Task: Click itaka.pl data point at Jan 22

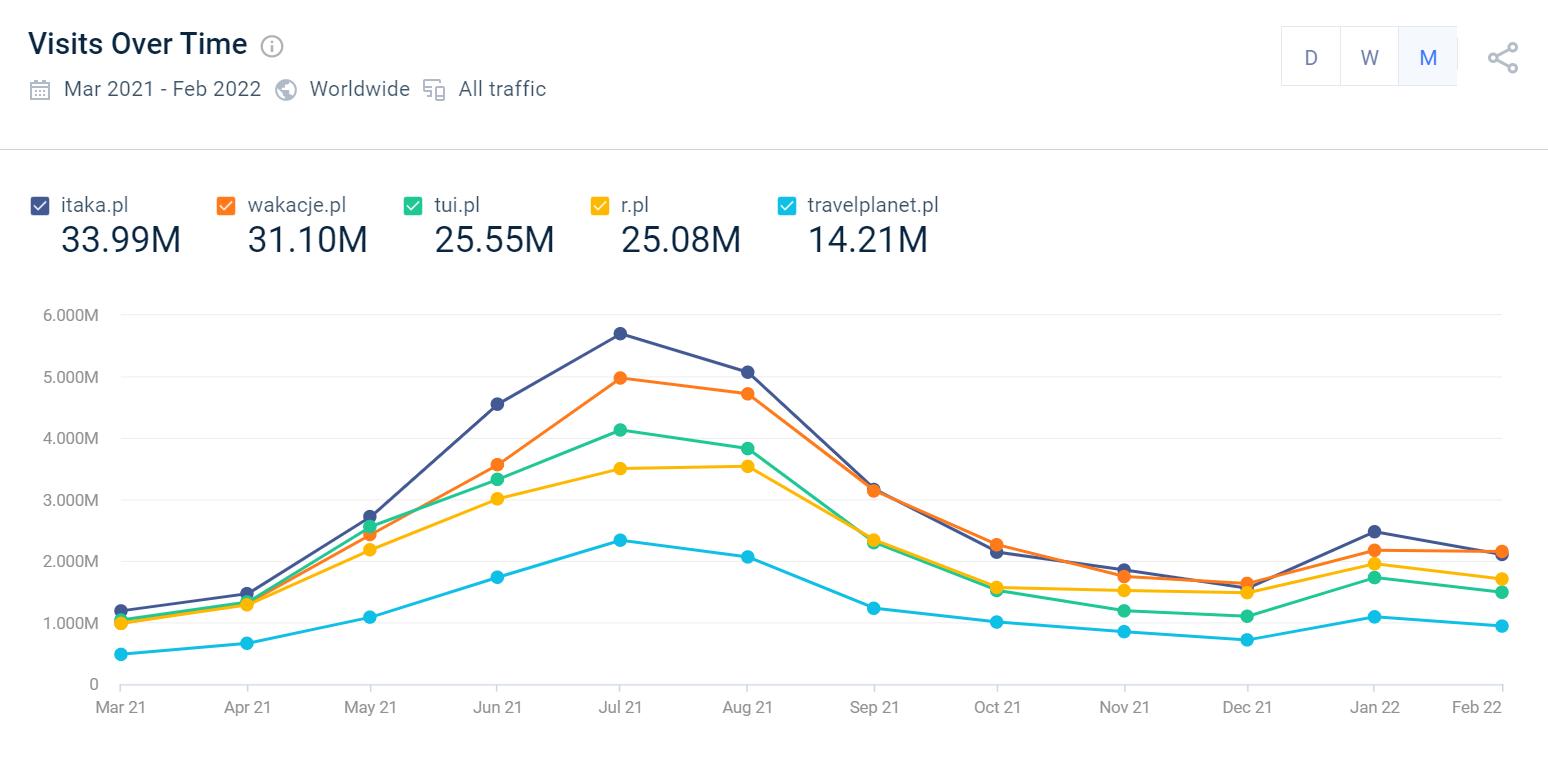Action: (x=1375, y=531)
